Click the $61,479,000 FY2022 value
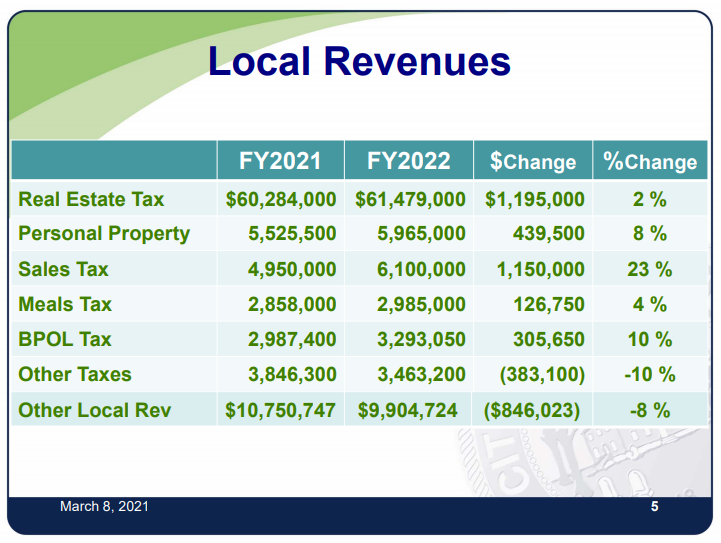Viewport: 721px width, 543px height. coord(410,199)
